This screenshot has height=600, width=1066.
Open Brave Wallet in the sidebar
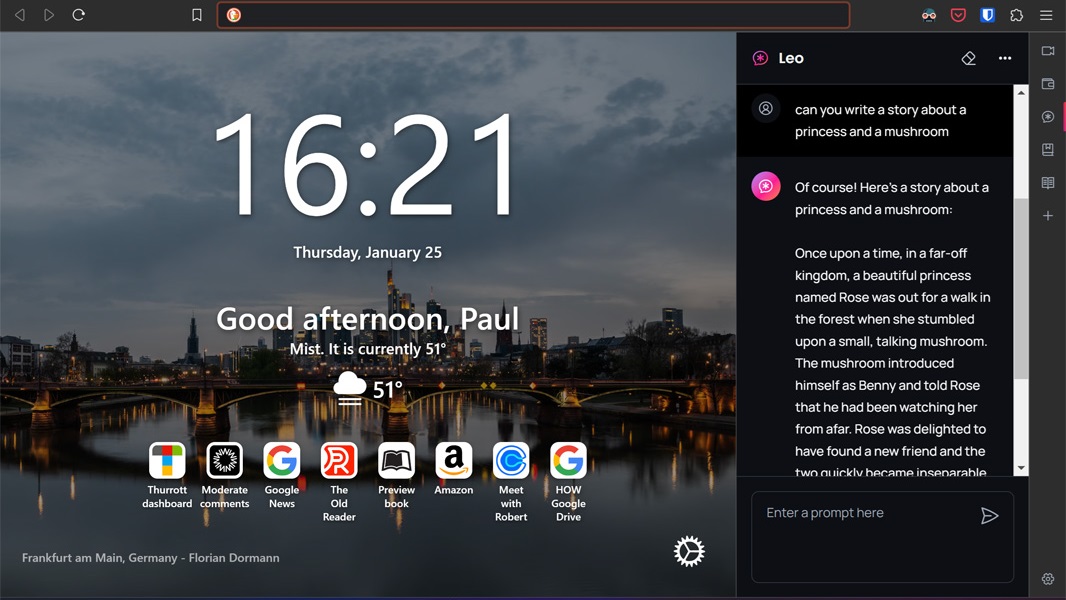coord(1048,84)
